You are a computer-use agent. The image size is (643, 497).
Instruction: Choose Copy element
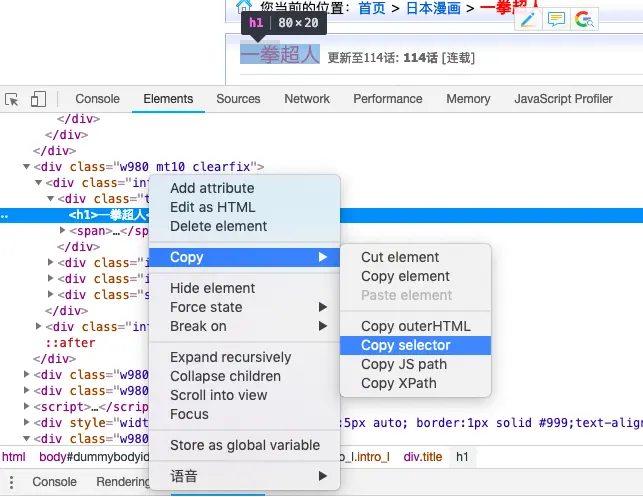point(415,276)
